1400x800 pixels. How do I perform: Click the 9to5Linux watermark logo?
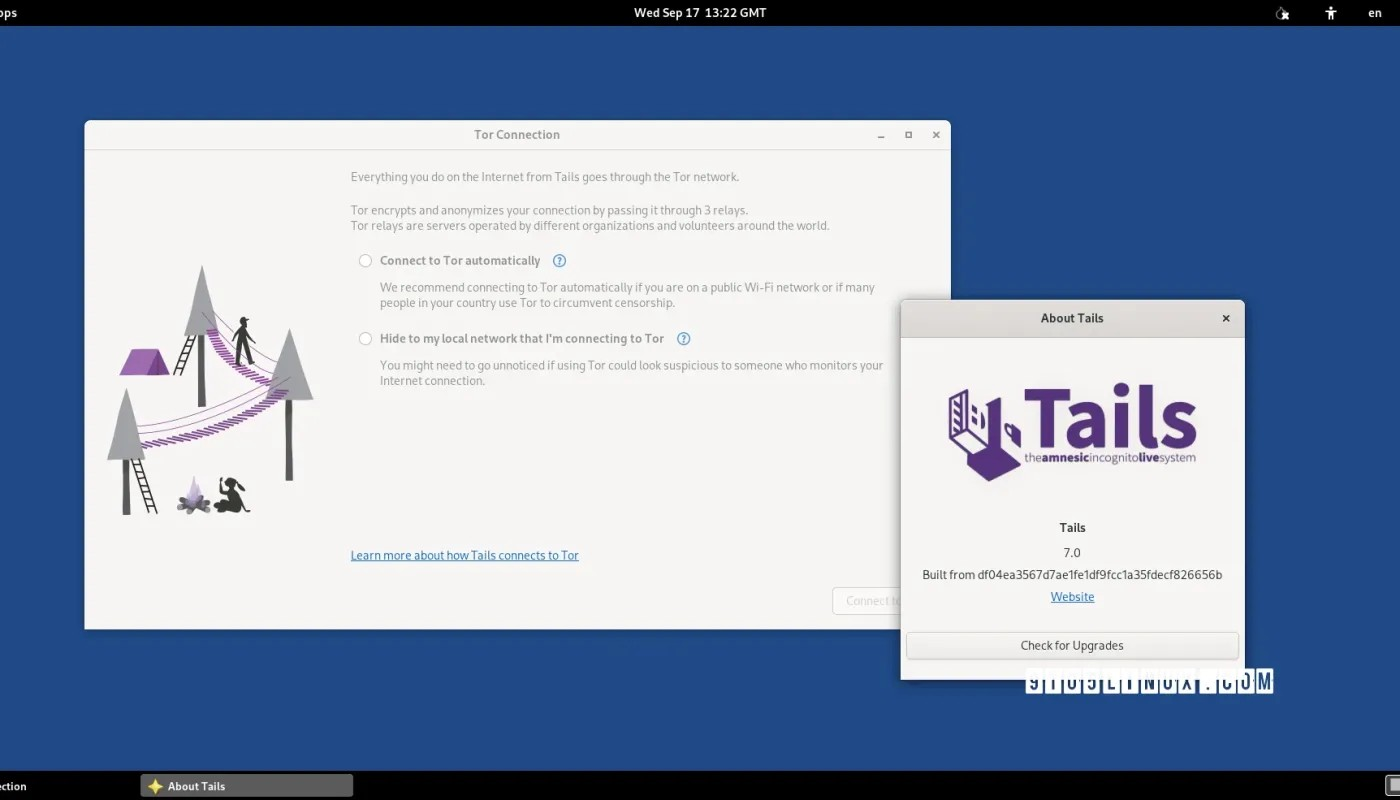(1146, 679)
